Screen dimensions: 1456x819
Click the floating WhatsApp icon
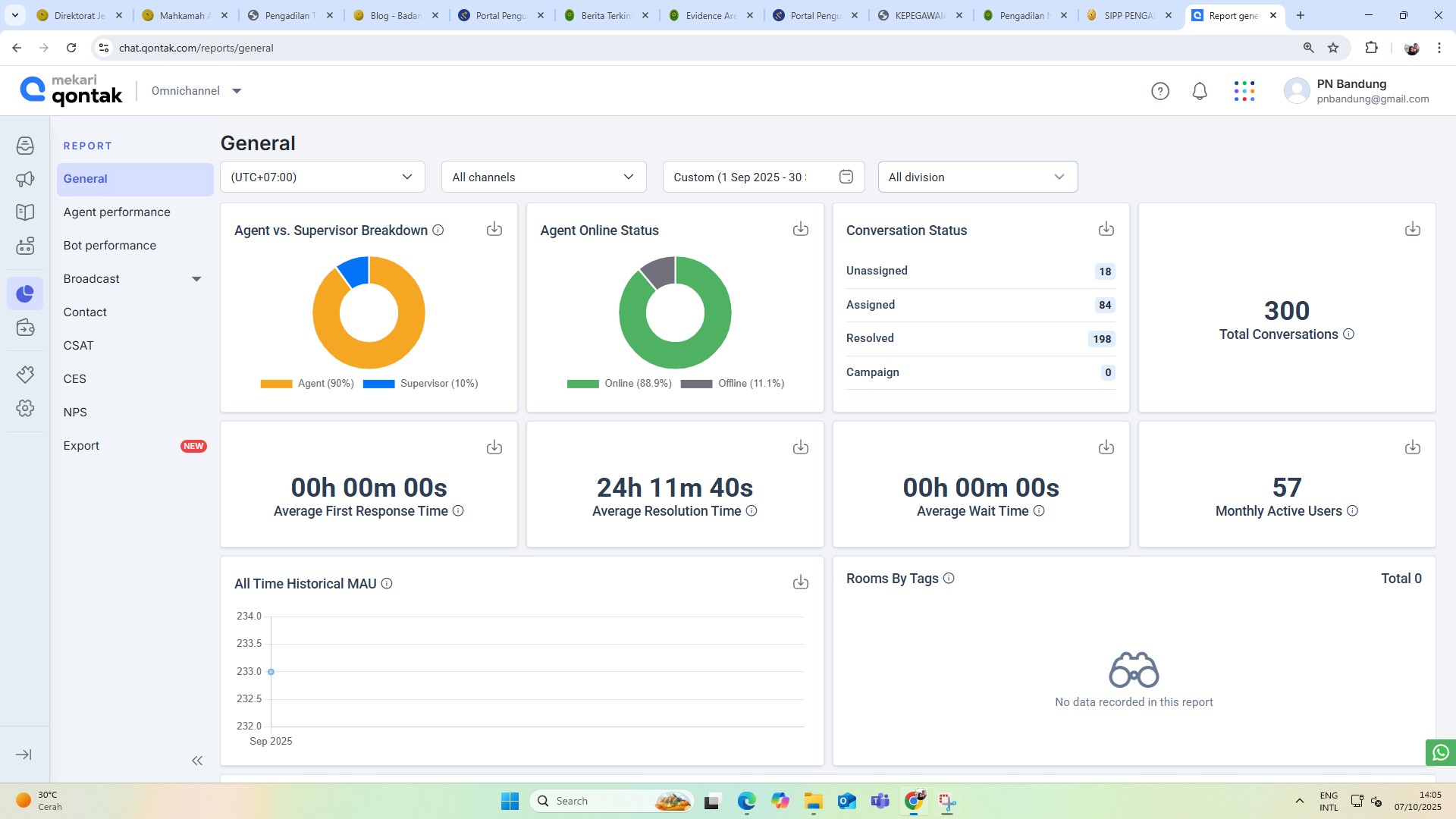(x=1441, y=752)
